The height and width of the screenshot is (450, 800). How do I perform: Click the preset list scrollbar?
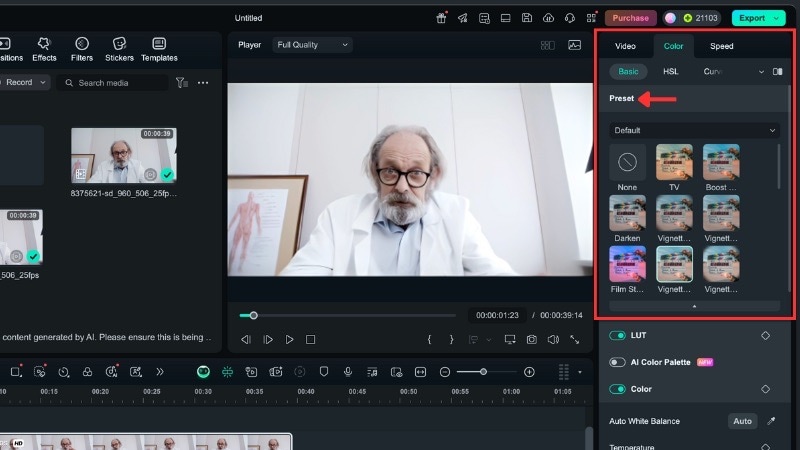coord(779,166)
